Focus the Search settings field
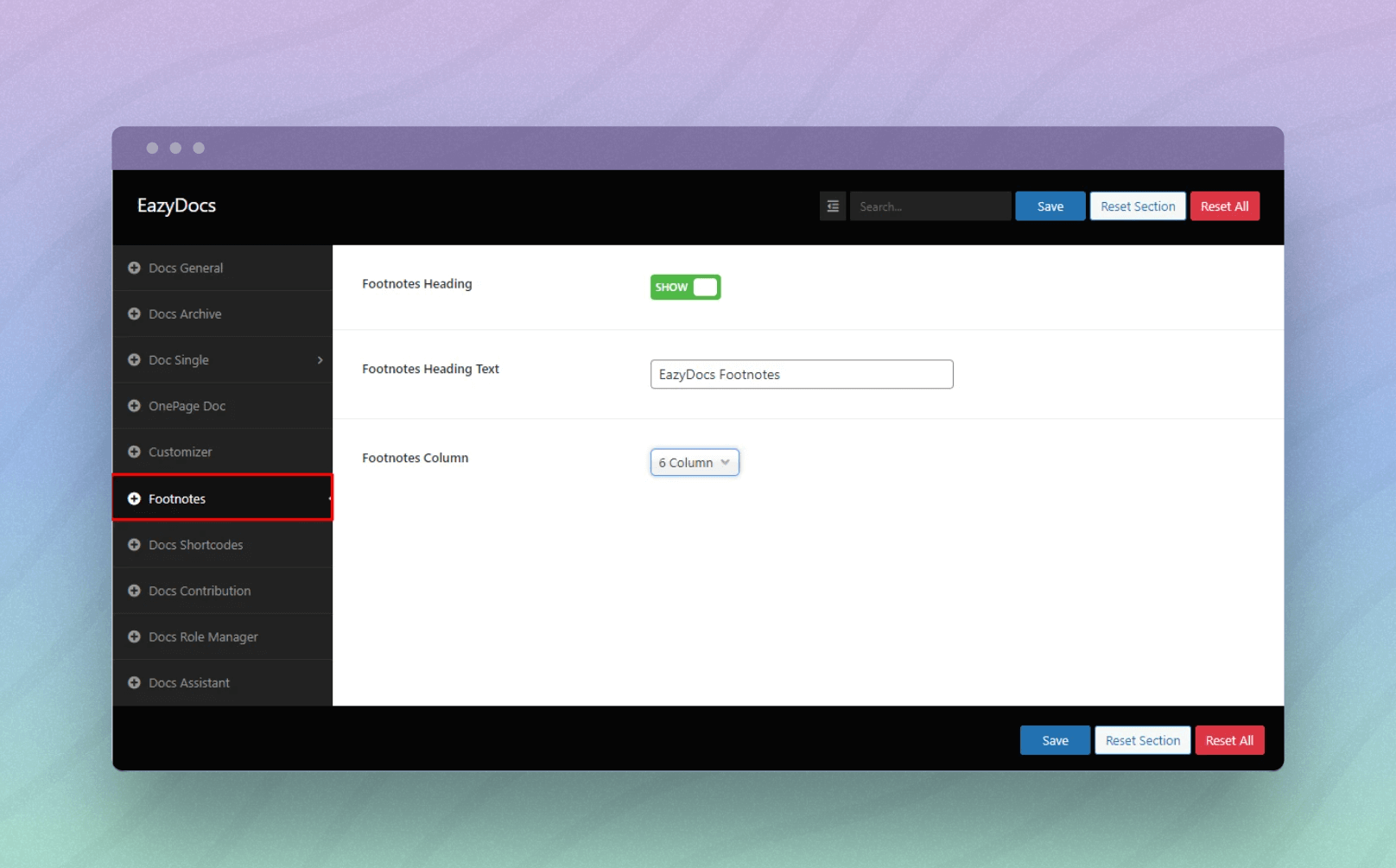1396x868 pixels. 930,206
